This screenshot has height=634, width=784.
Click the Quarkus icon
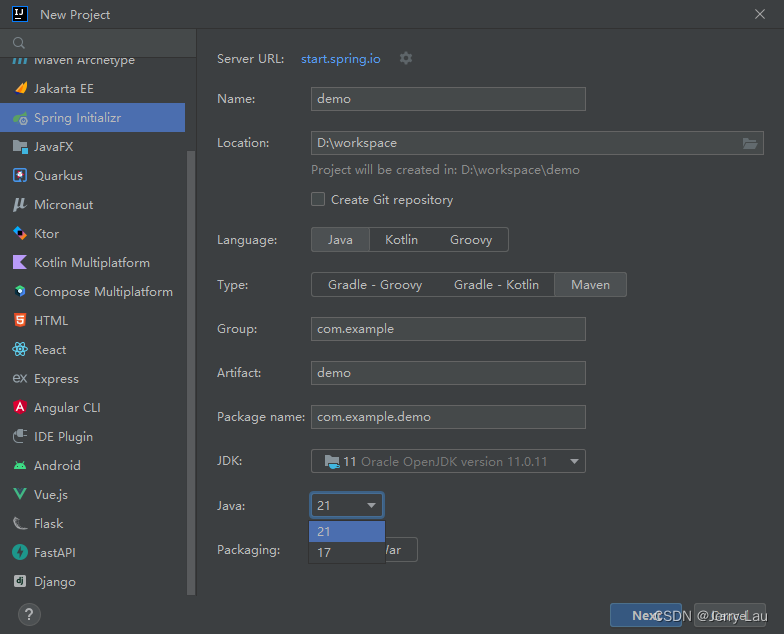20,176
